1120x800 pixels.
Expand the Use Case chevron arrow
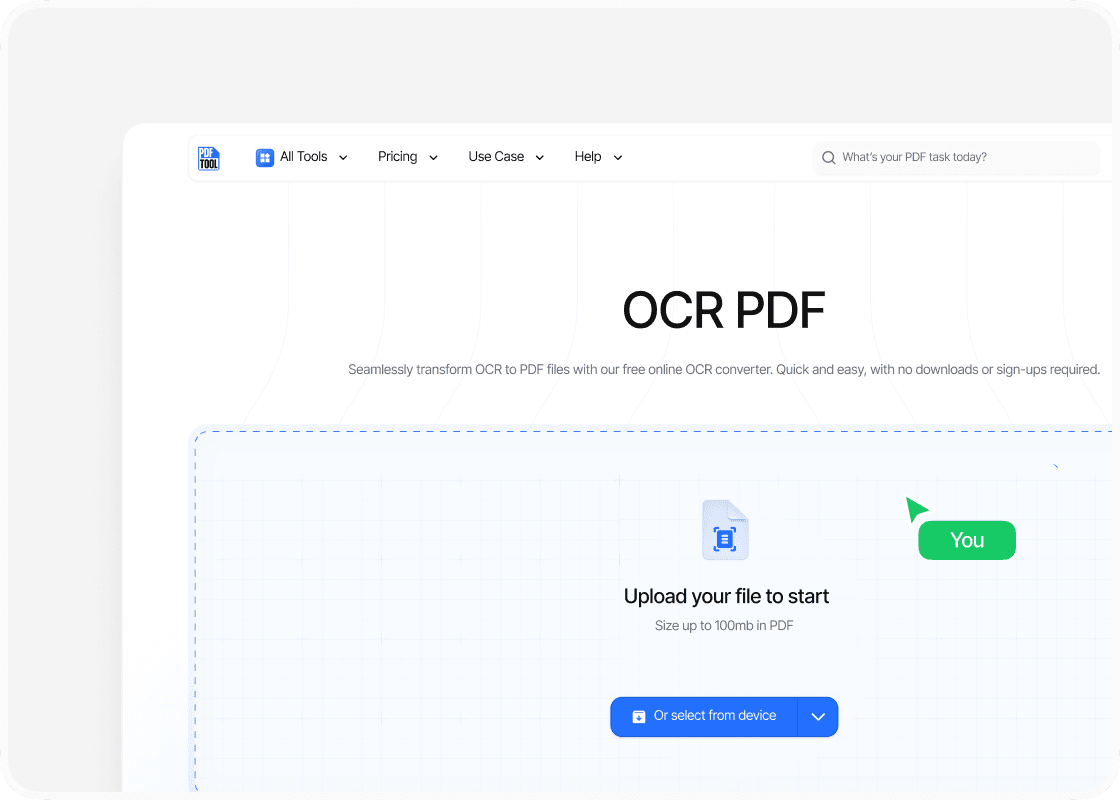[x=540, y=158]
